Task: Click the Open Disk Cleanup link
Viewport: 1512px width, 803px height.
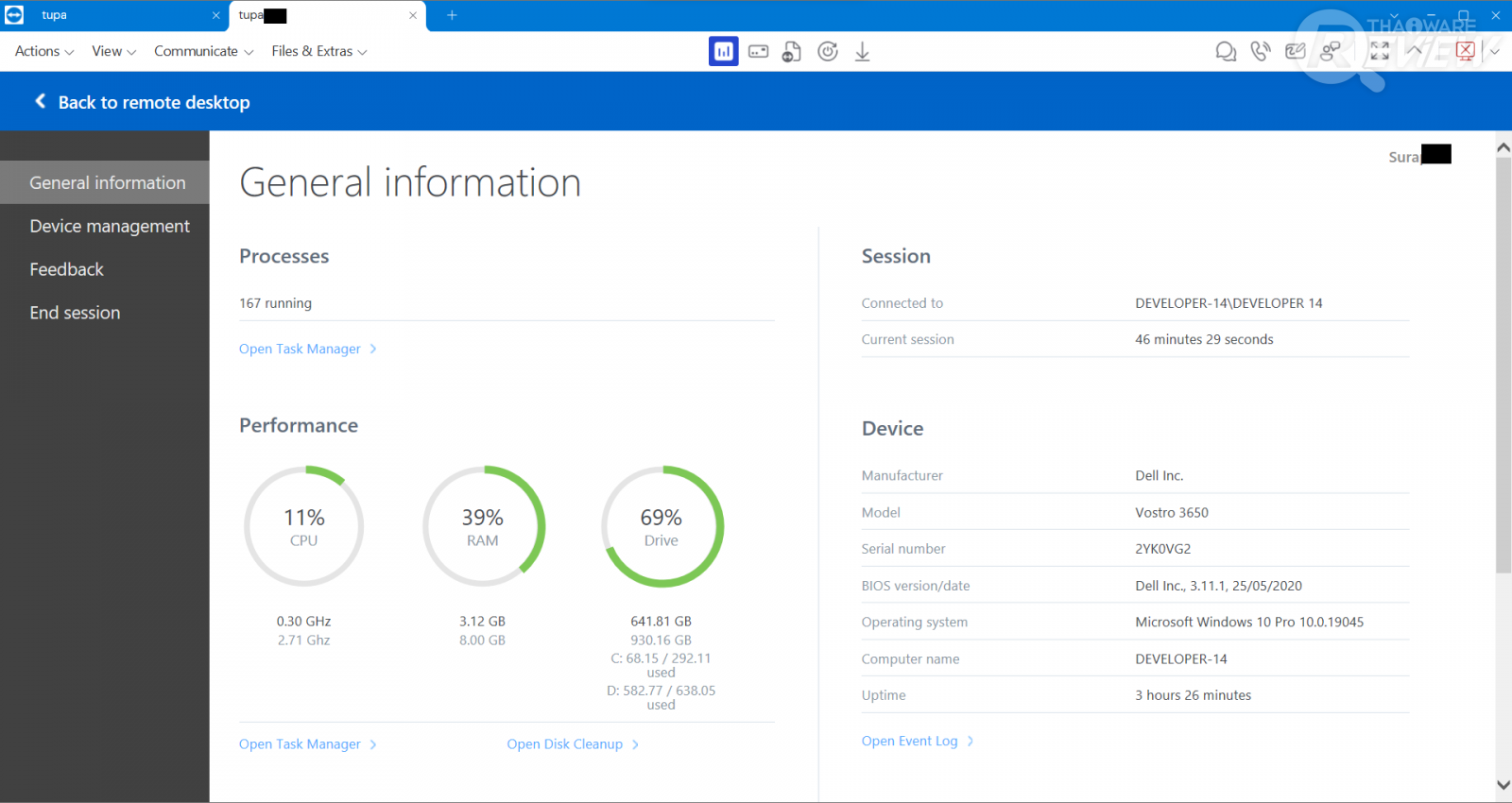Action: click(x=573, y=744)
